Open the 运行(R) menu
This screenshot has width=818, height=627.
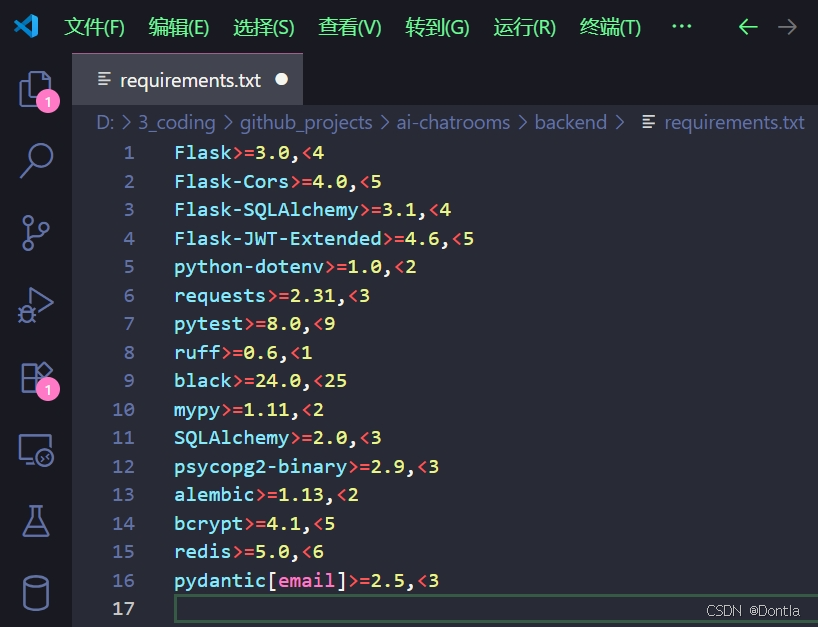pyautogui.click(x=524, y=28)
